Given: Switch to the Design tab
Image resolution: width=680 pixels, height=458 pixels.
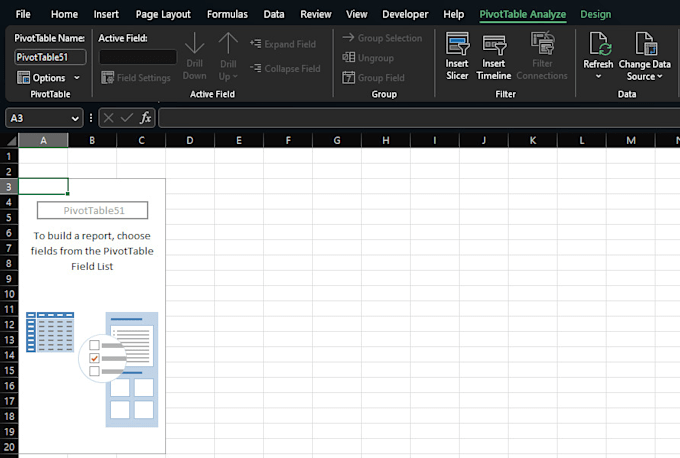Looking at the screenshot, I should [595, 14].
